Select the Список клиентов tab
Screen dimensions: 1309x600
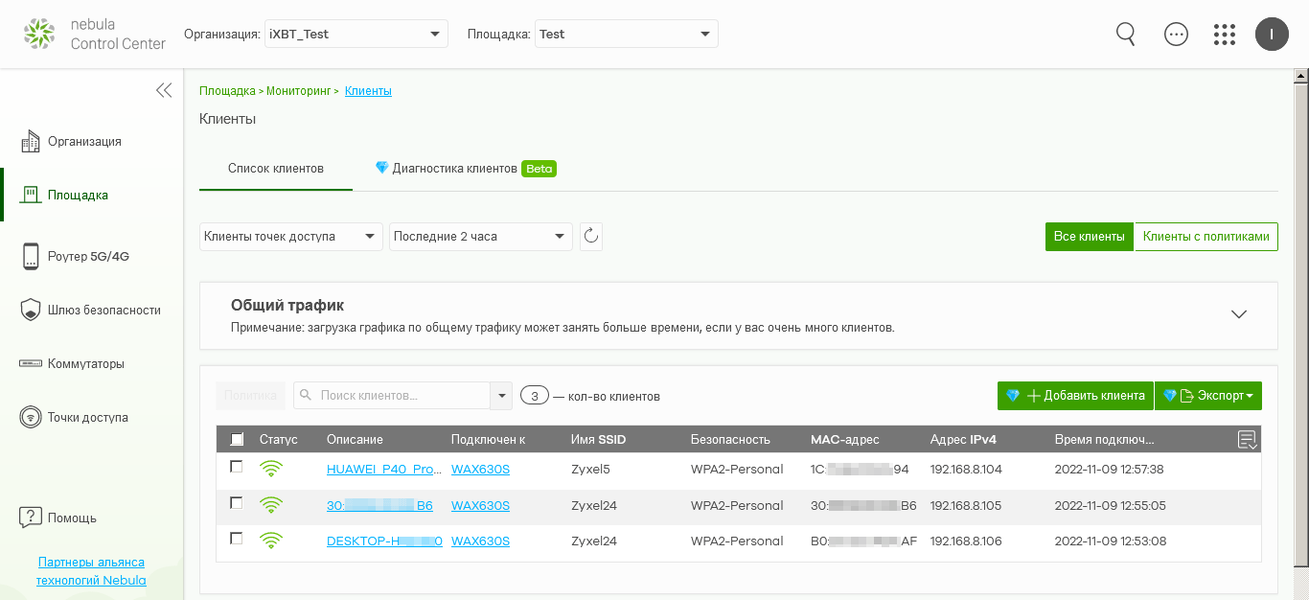[276, 168]
